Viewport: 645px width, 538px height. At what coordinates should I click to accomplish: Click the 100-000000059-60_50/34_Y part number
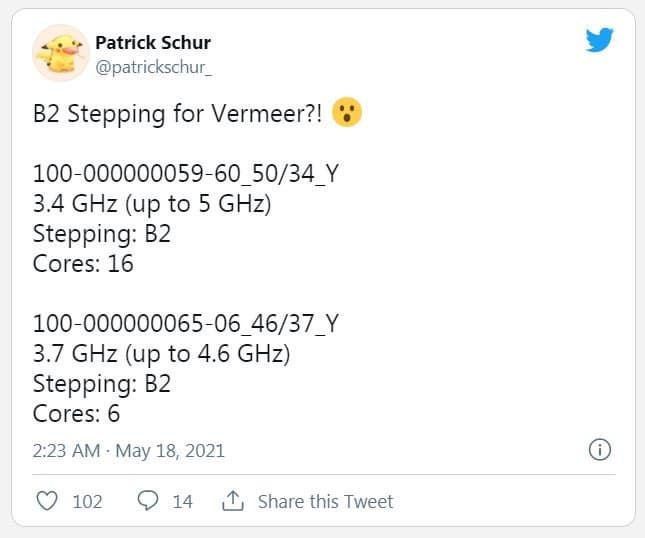click(x=185, y=172)
